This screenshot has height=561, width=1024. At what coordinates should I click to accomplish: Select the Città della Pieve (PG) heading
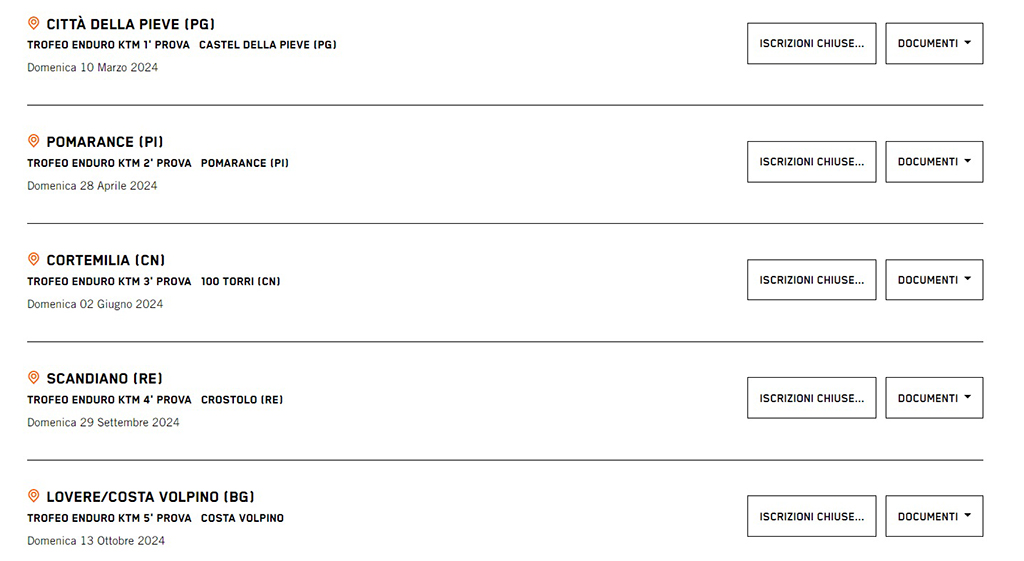pos(130,24)
